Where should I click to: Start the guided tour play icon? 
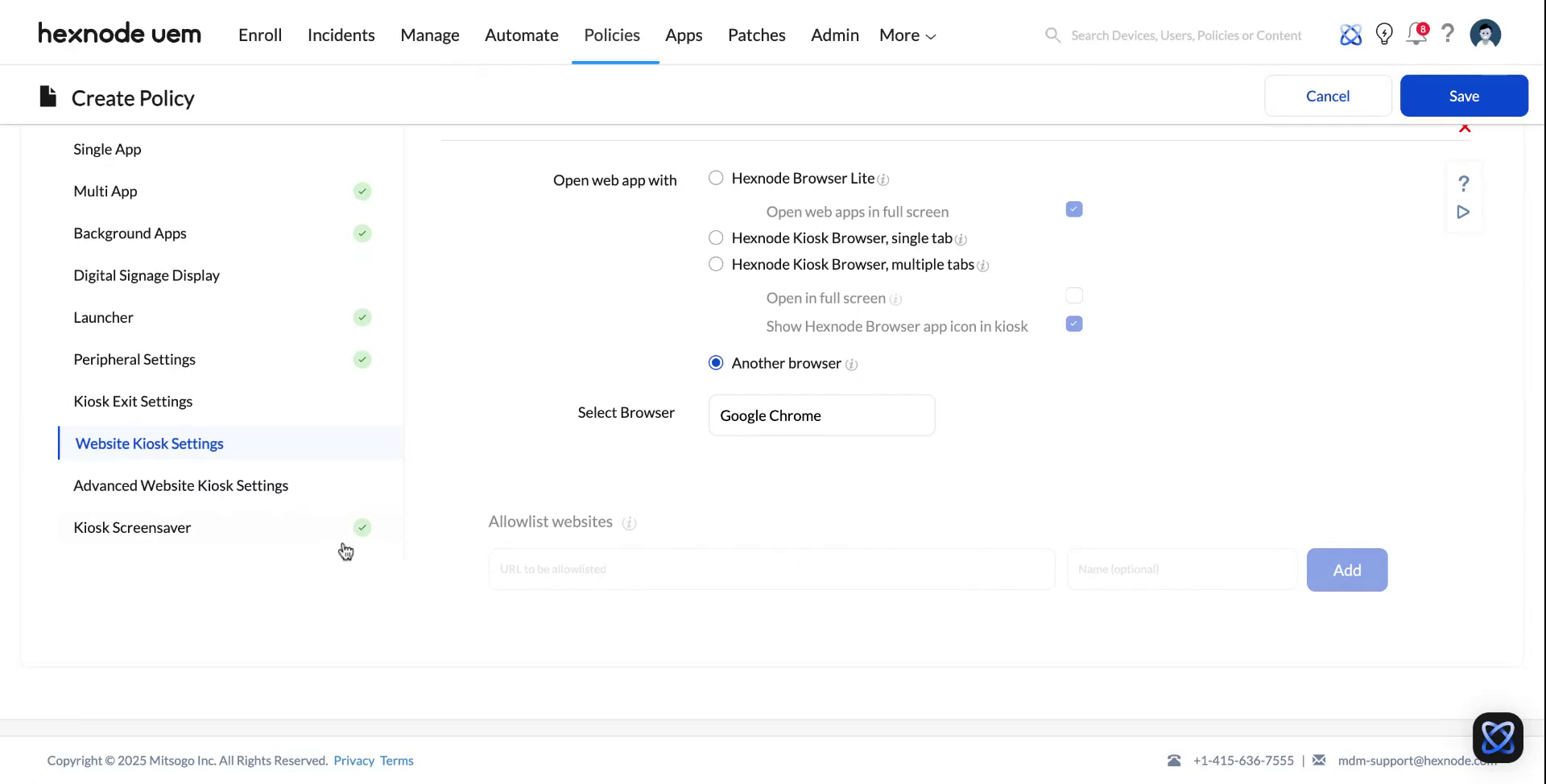click(1464, 213)
